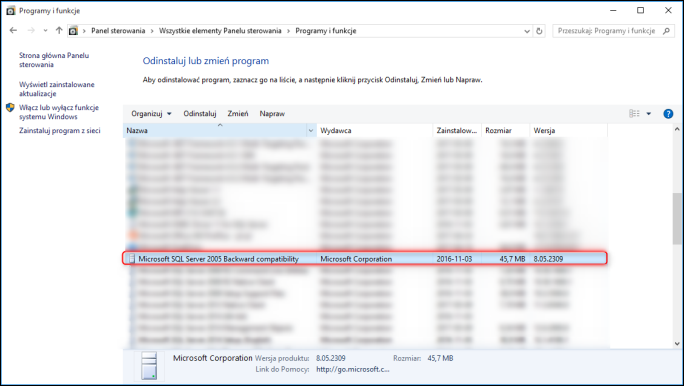Click the scroll up arrow of the list
Viewport: 684px width, 386px height.
677,130
